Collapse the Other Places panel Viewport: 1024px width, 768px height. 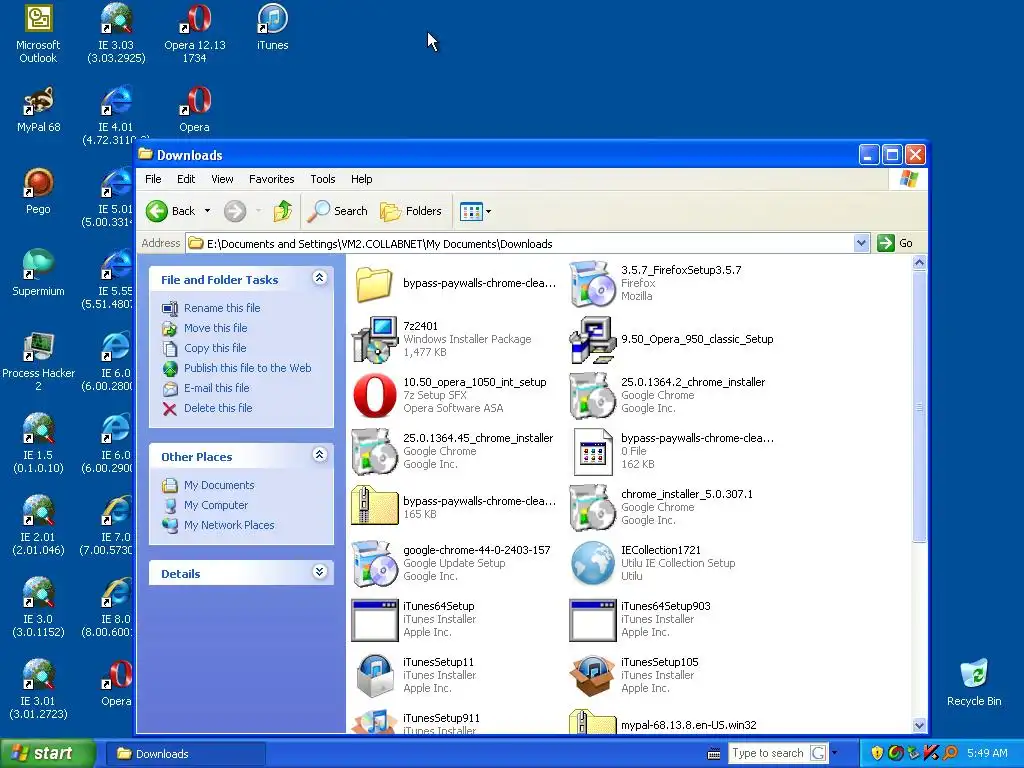click(x=319, y=455)
